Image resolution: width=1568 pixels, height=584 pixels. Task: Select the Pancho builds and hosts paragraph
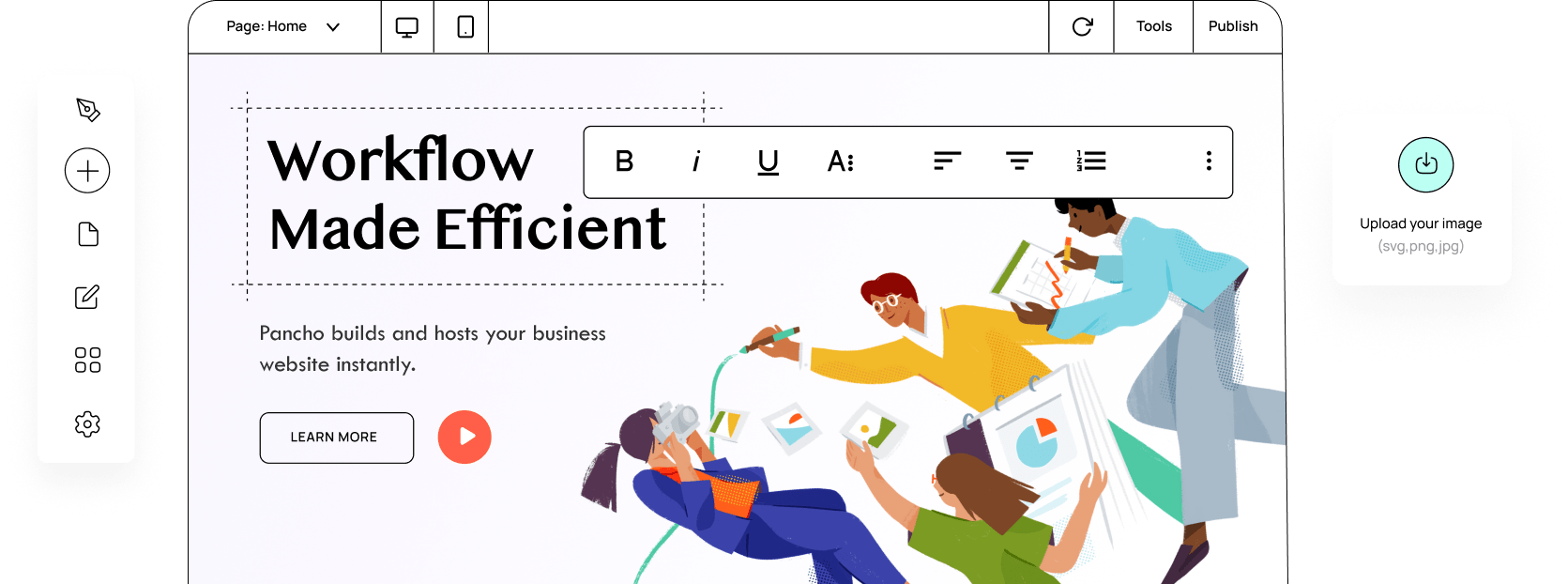tap(433, 348)
